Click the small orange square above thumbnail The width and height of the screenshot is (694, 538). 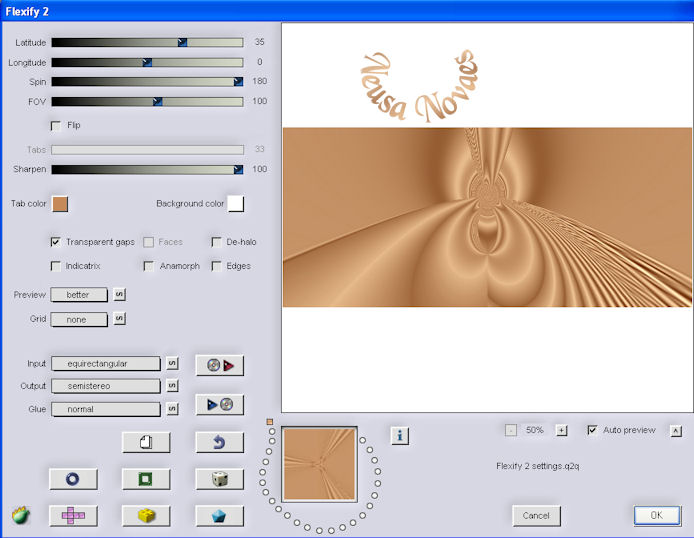[x=270, y=422]
